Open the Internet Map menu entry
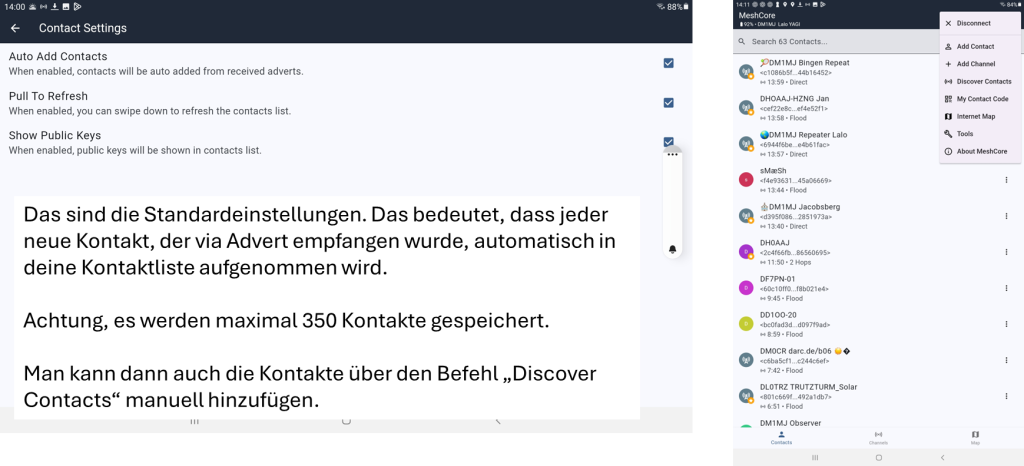This screenshot has width=1024, height=466. (975, 116)
